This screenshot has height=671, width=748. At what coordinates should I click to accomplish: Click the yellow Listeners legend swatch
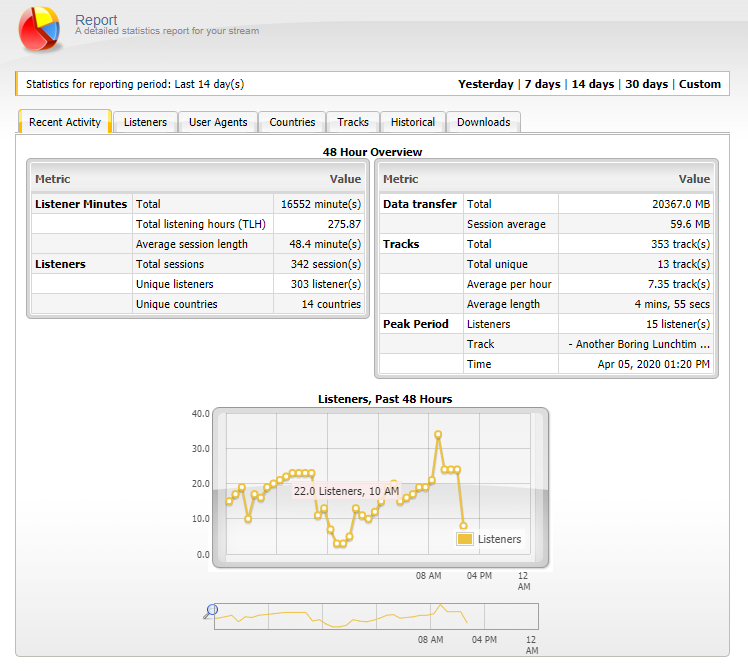pyautogui.click(x=465, y=539)
